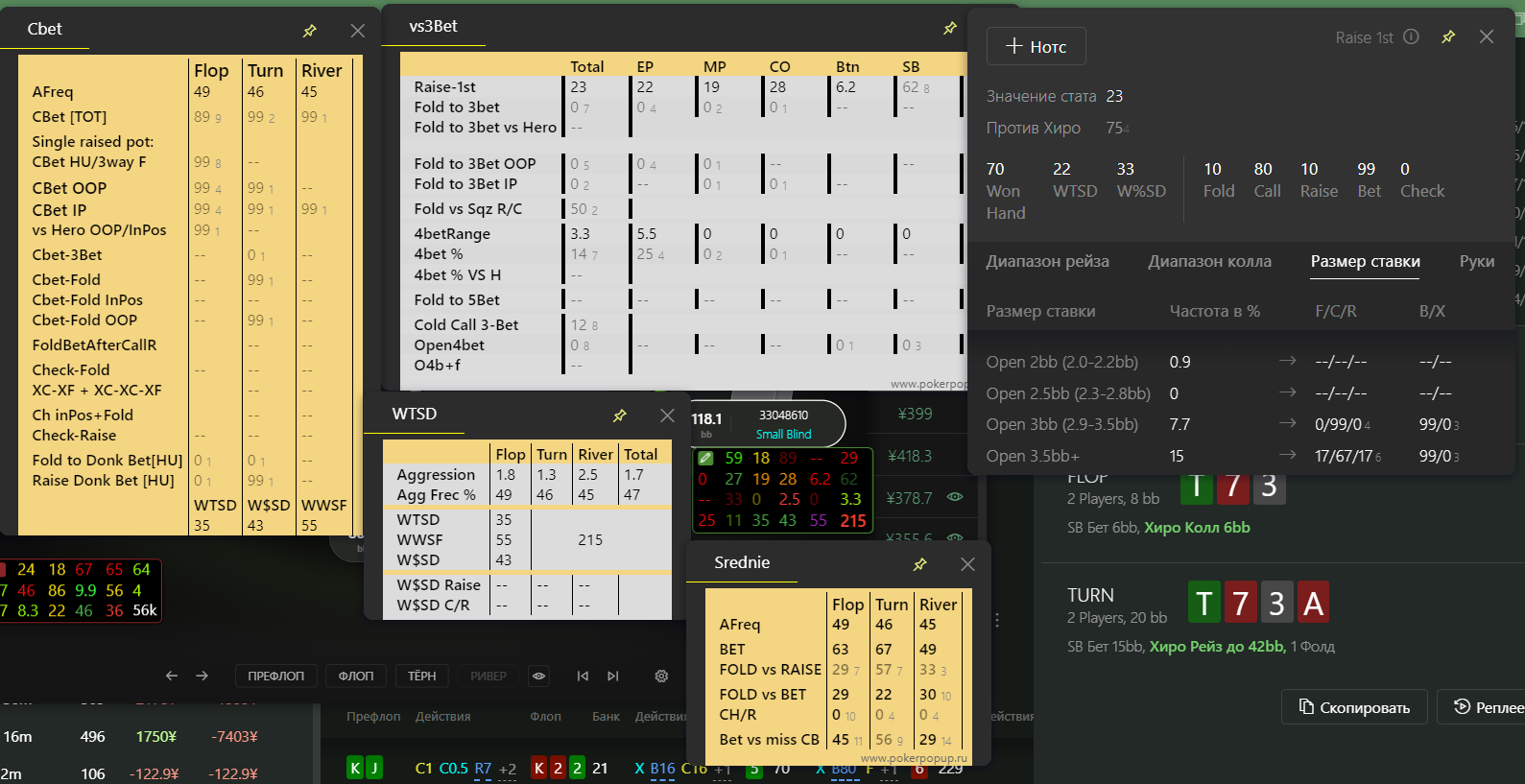Click the ¥418.3 stack amount

909,456
